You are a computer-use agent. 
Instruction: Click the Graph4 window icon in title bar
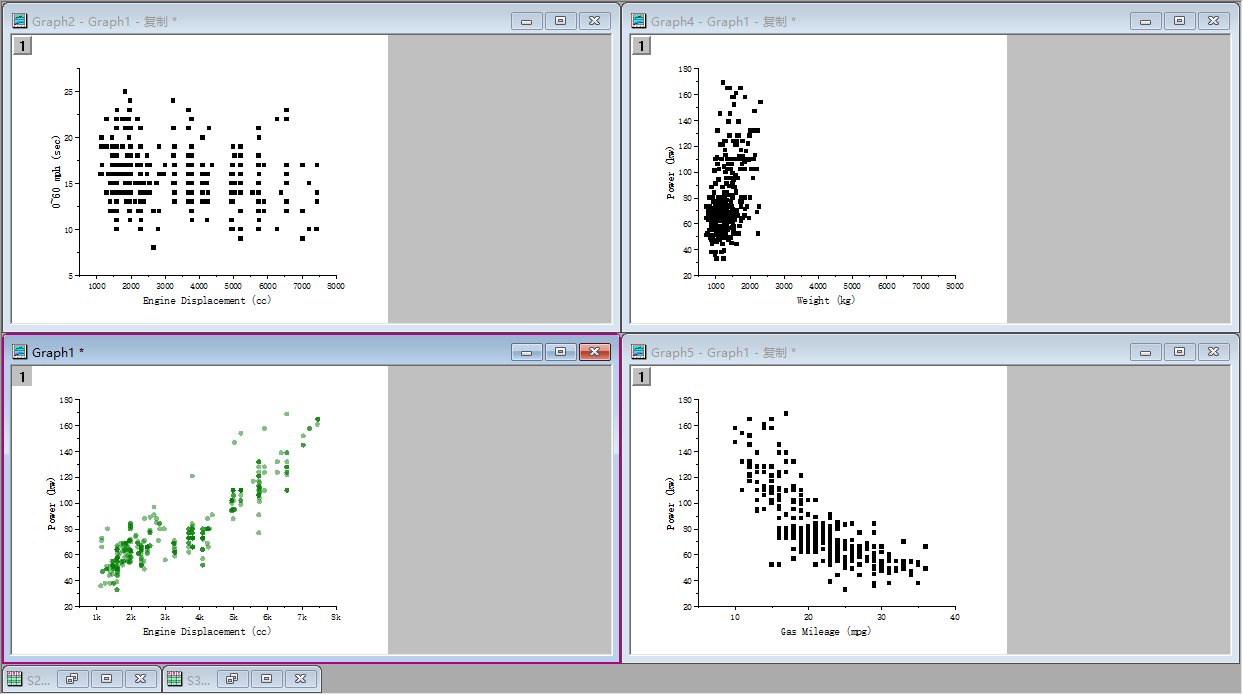pyautogui.click(x=638, y=21)
